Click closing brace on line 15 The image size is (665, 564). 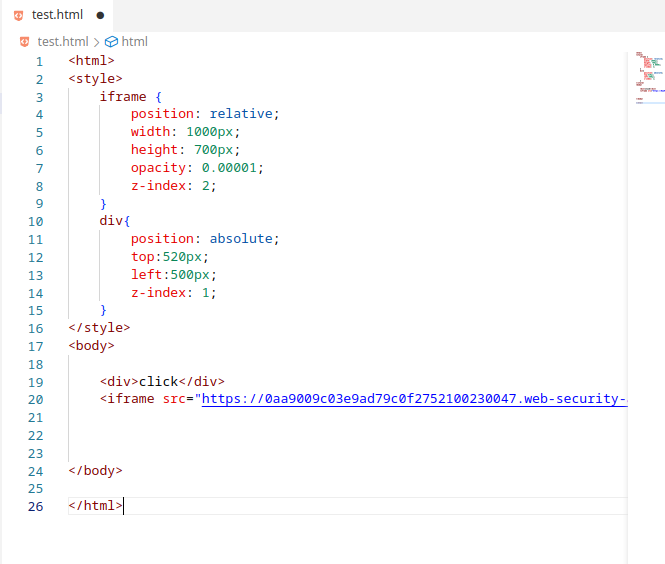click(x=103, y=310)
